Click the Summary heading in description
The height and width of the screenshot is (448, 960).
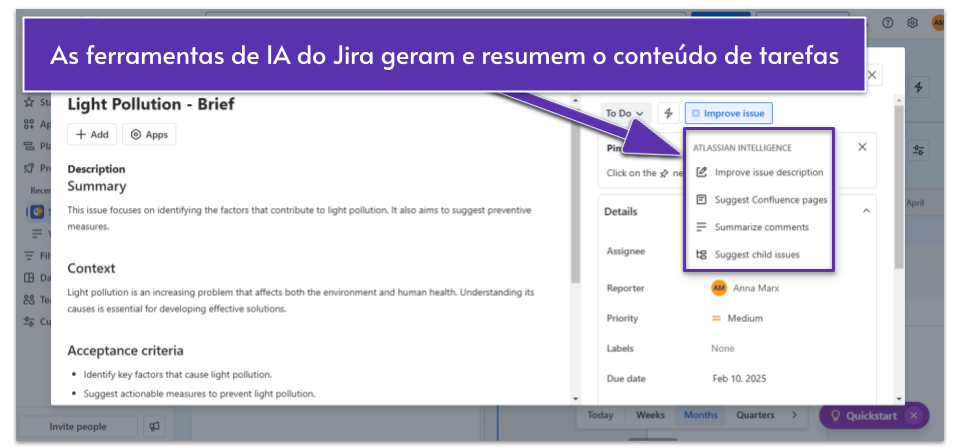pos(97,185)
